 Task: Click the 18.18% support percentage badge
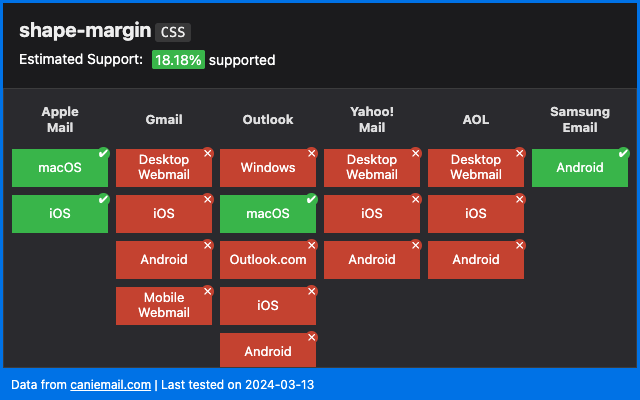[x=178, y=60]
